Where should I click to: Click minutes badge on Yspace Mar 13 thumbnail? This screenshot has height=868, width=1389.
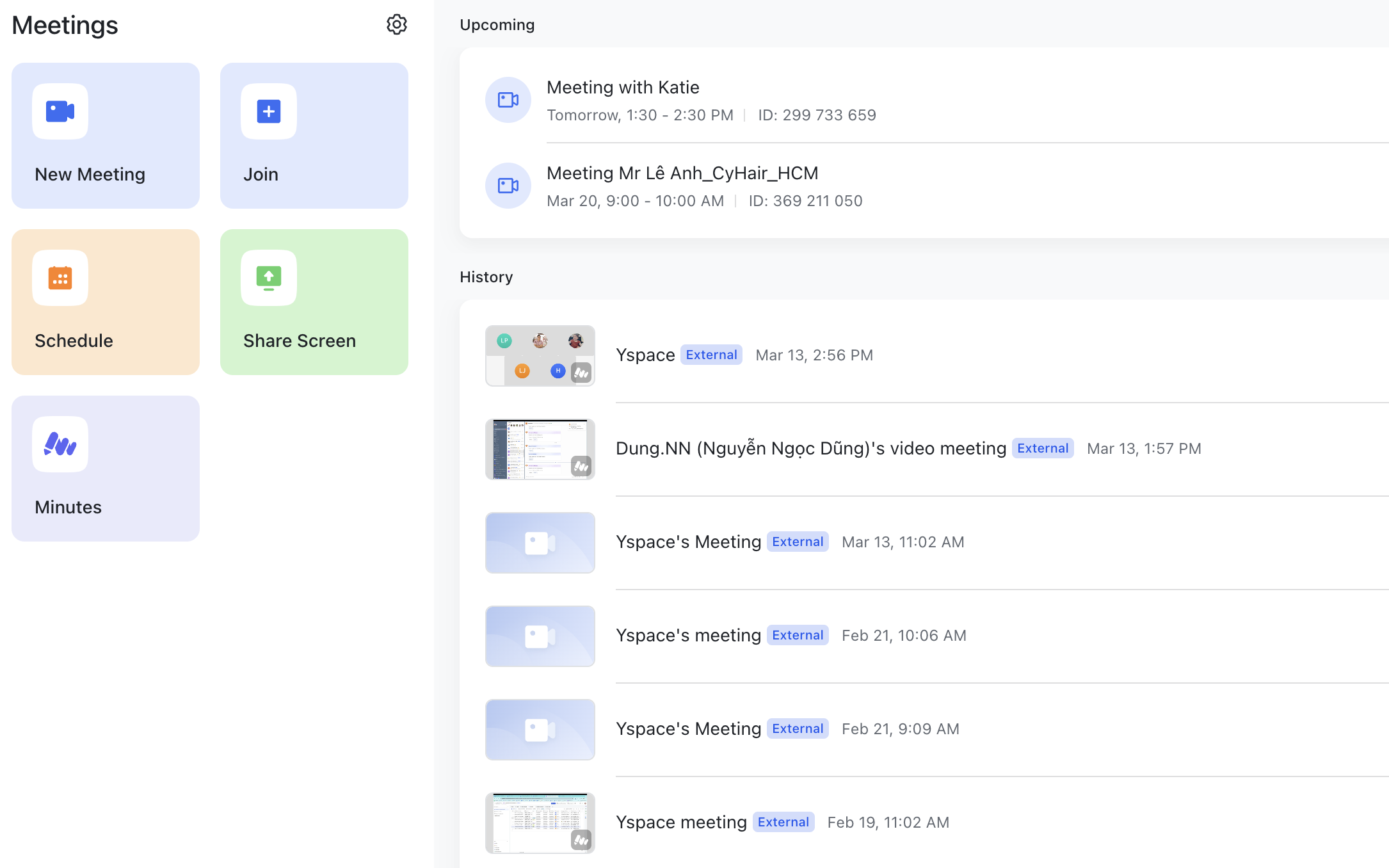[x=581, y=373]
